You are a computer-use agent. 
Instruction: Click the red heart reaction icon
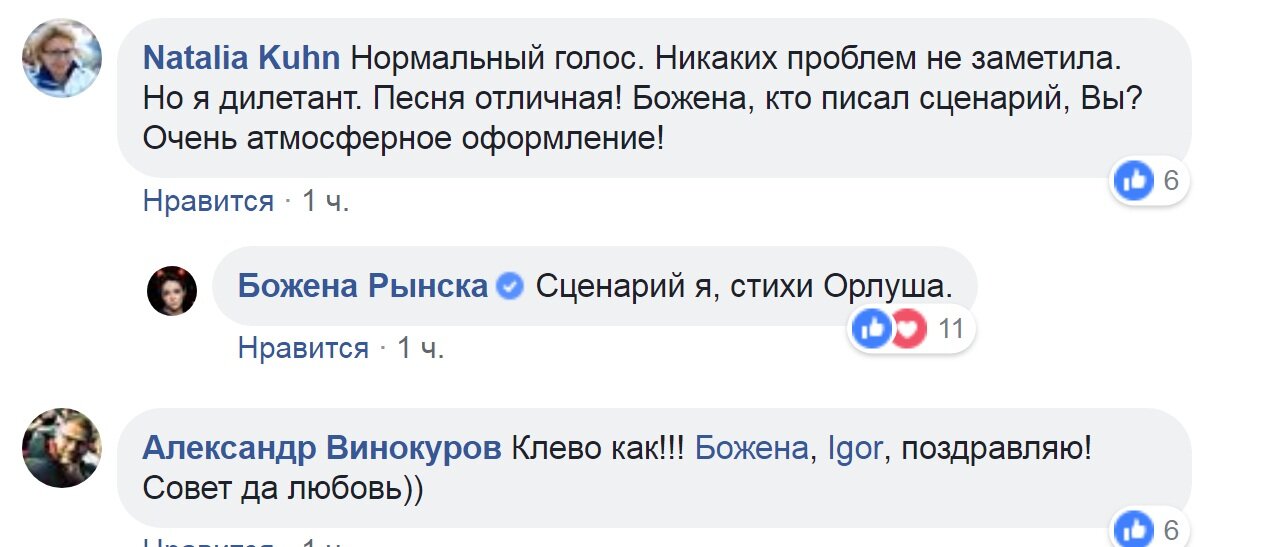click(906, 329)
